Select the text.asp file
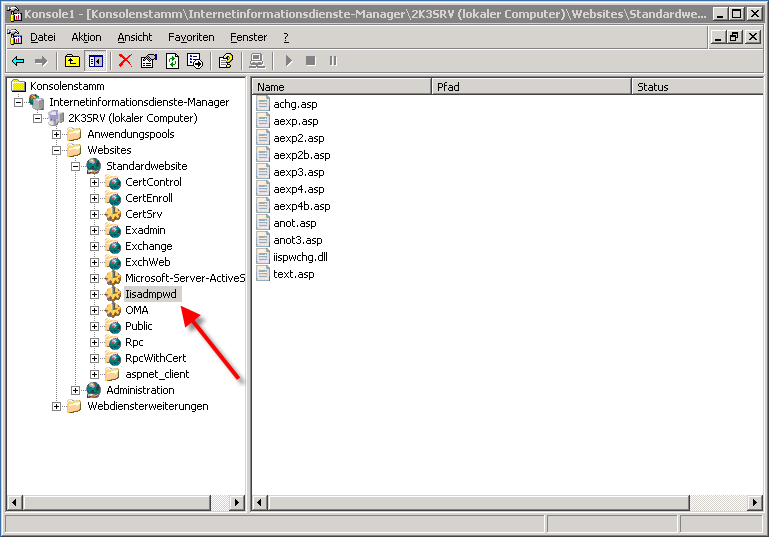This screenshot has width=769, height=537. coord(294,274)
